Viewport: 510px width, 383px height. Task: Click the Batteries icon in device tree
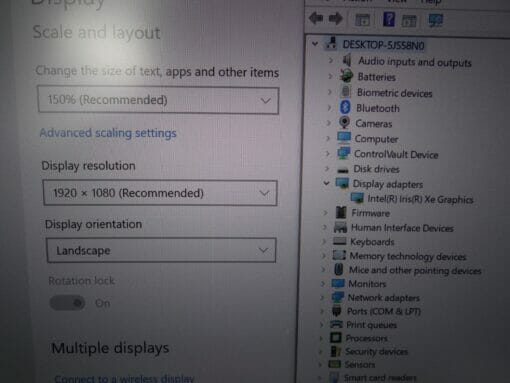click(346, 76)
